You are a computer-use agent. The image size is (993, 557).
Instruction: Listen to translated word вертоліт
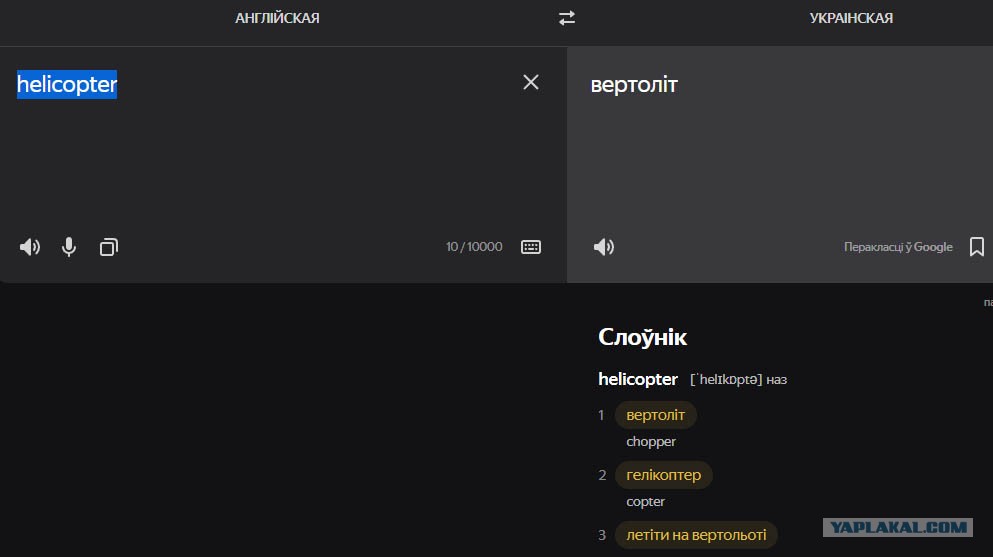click(x=604, y=247)
